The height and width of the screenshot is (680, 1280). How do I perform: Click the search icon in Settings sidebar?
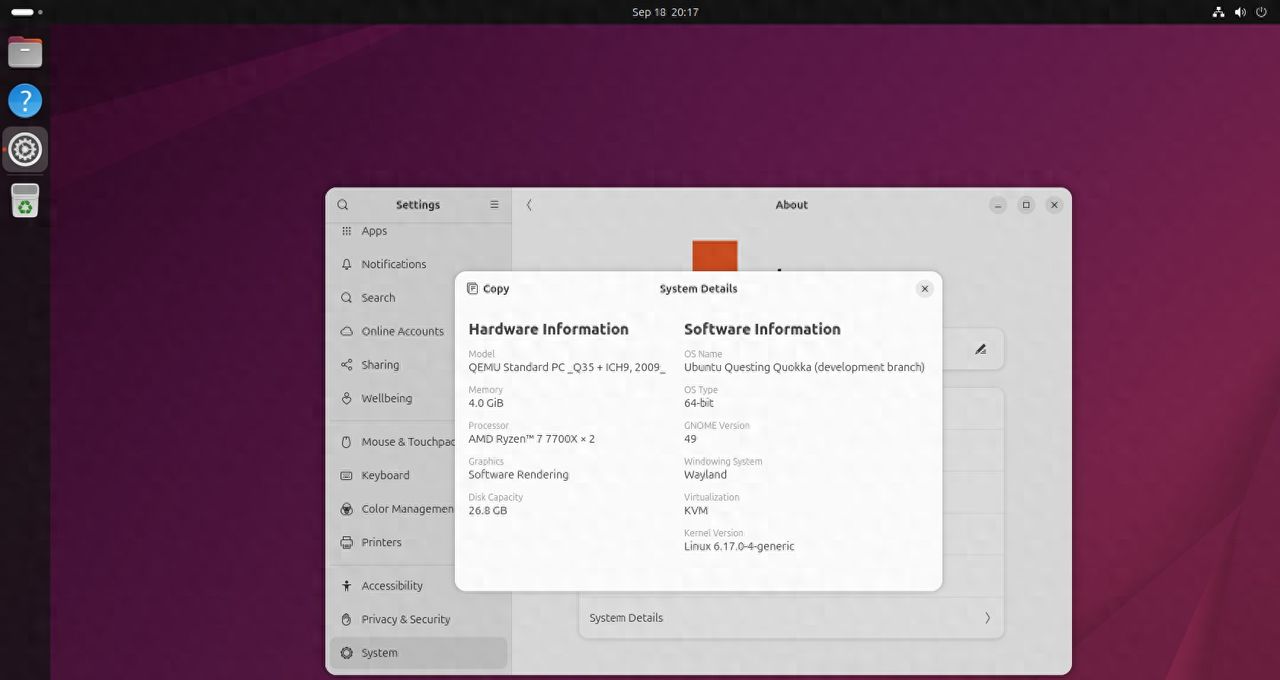(343, 205)
